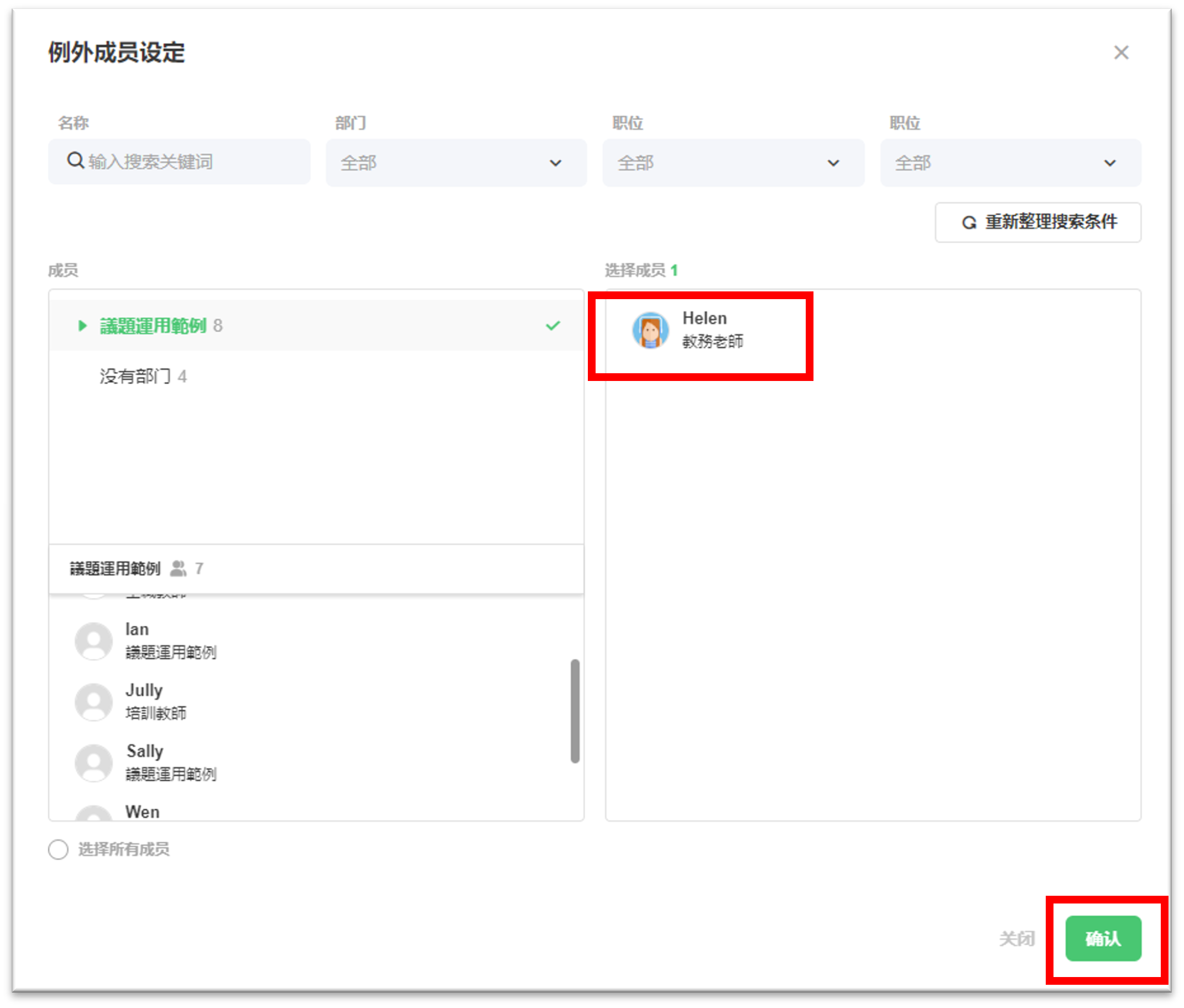Image resolution: width=1184 pixels, height=1008 pixels.
Task: Click the 关闭 button
Action: 1016,938
